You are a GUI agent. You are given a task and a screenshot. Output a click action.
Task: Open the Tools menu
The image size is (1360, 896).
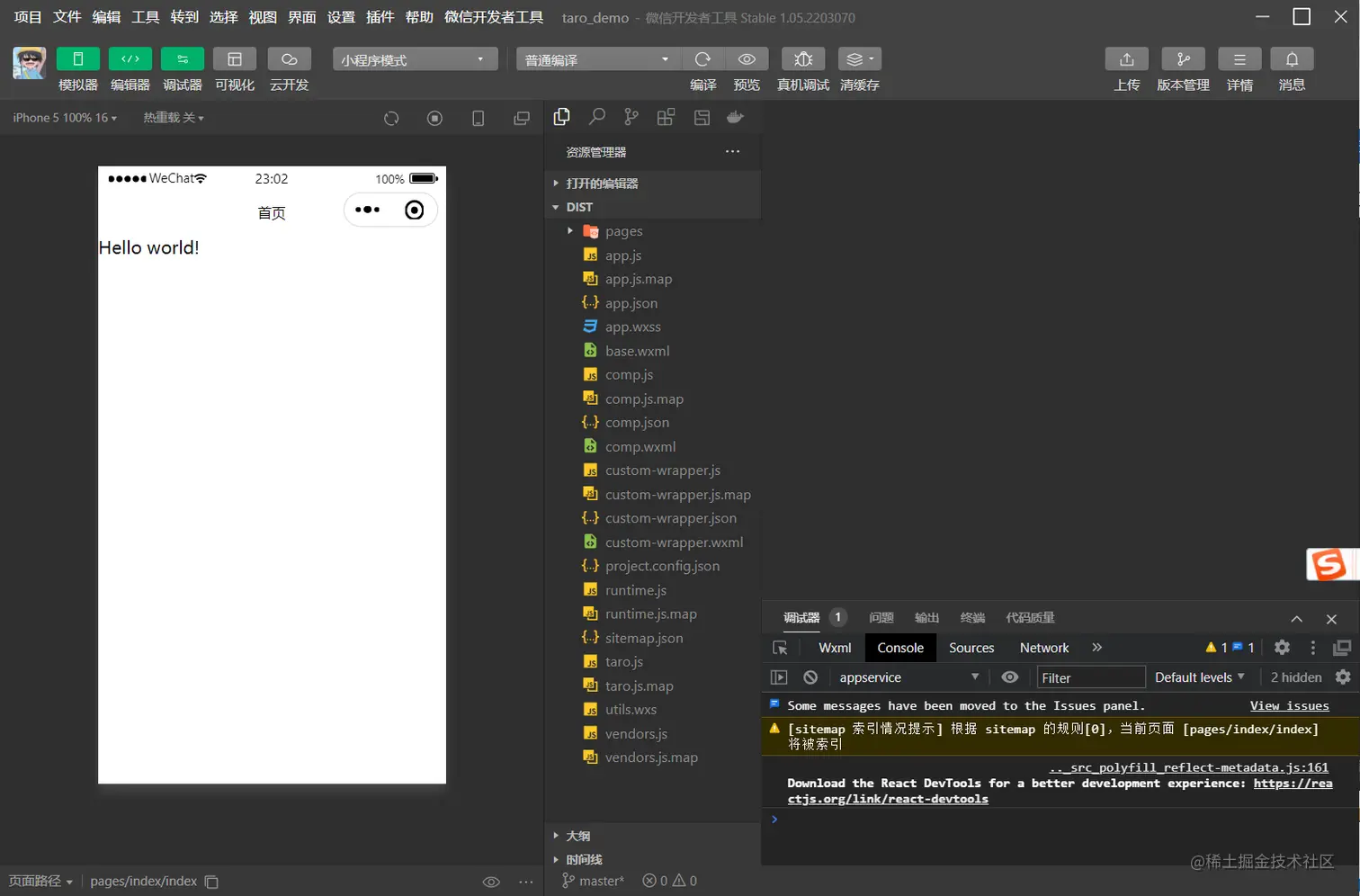pos(146,17)
